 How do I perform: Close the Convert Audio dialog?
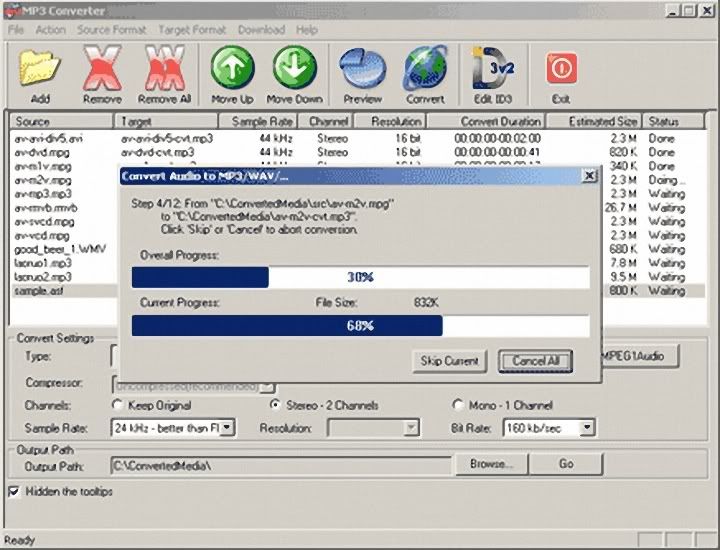click(x=589, y=175)
